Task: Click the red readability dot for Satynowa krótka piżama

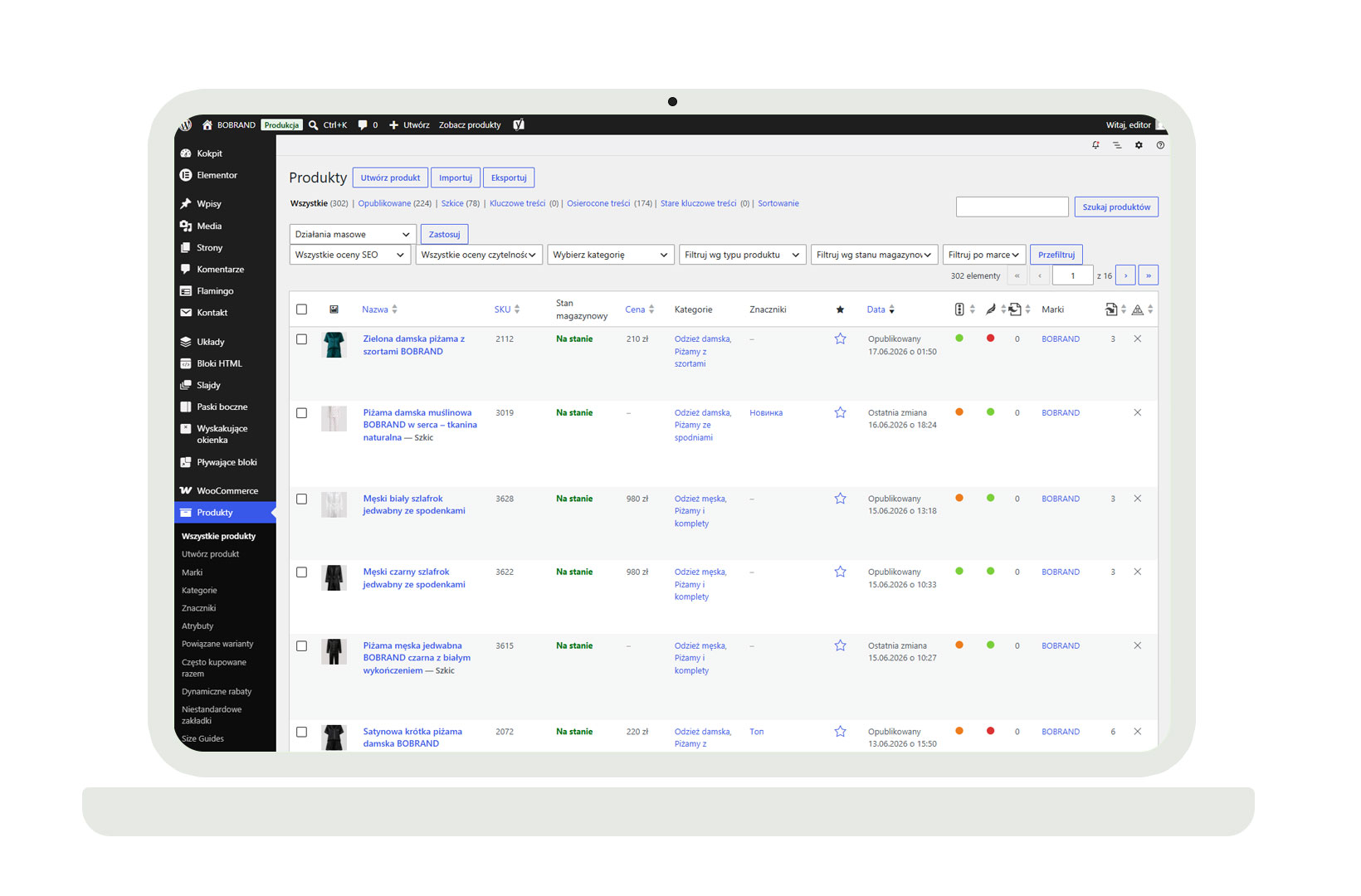Action: [990, 731]
